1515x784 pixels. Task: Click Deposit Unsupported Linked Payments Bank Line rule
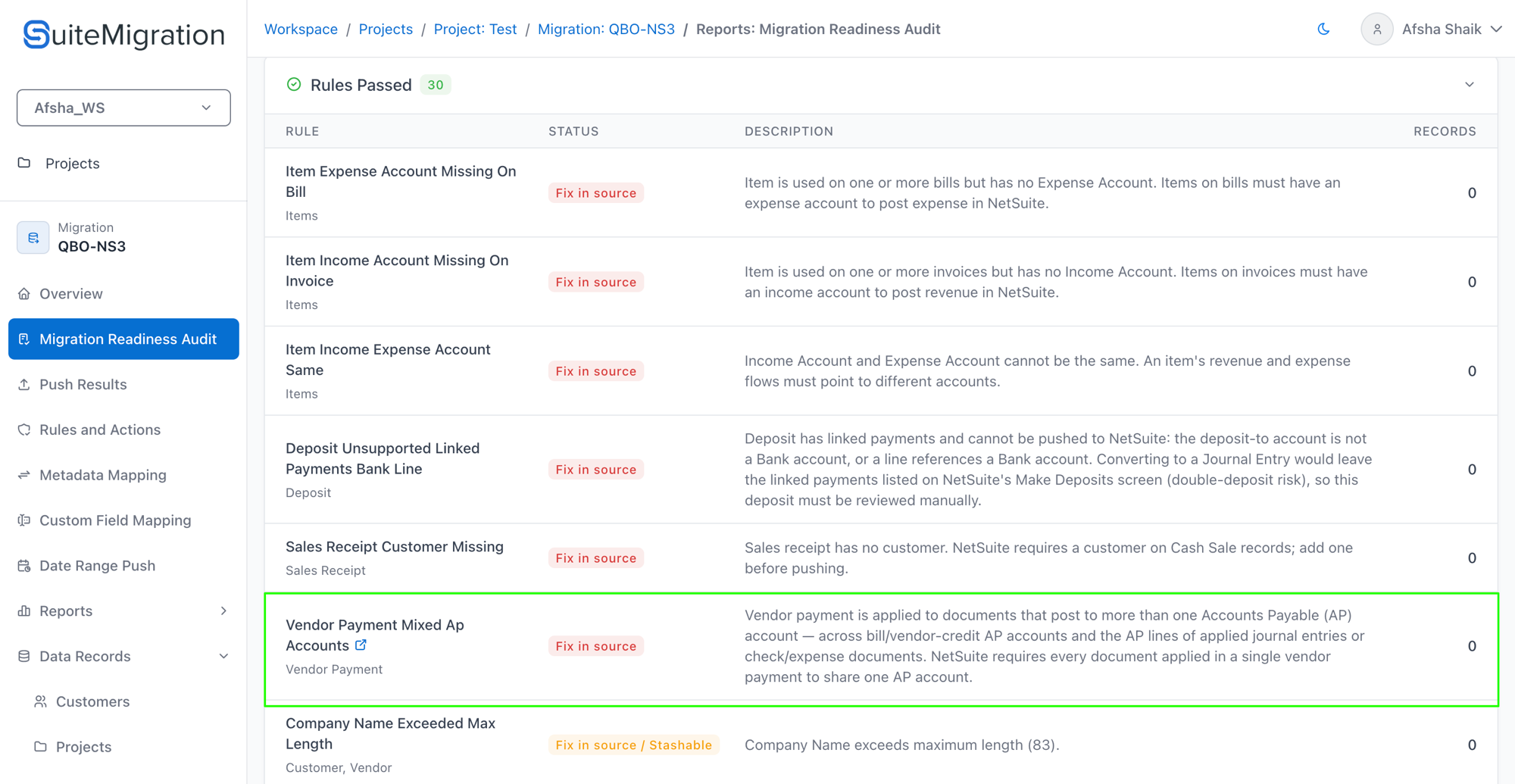[x=383, y=458]
